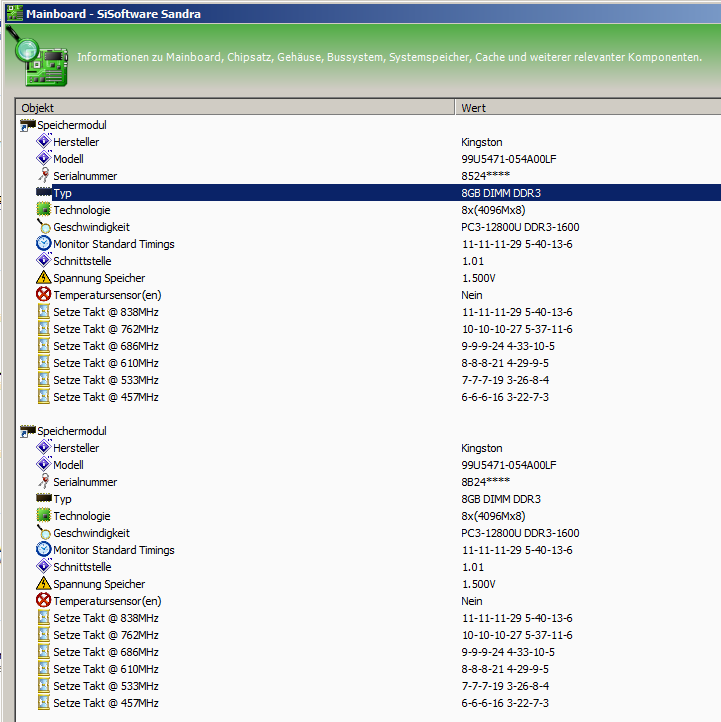
Task: Click hourglass icon for second Setze Takt @ 762MHz
Action: click(44, 634)
